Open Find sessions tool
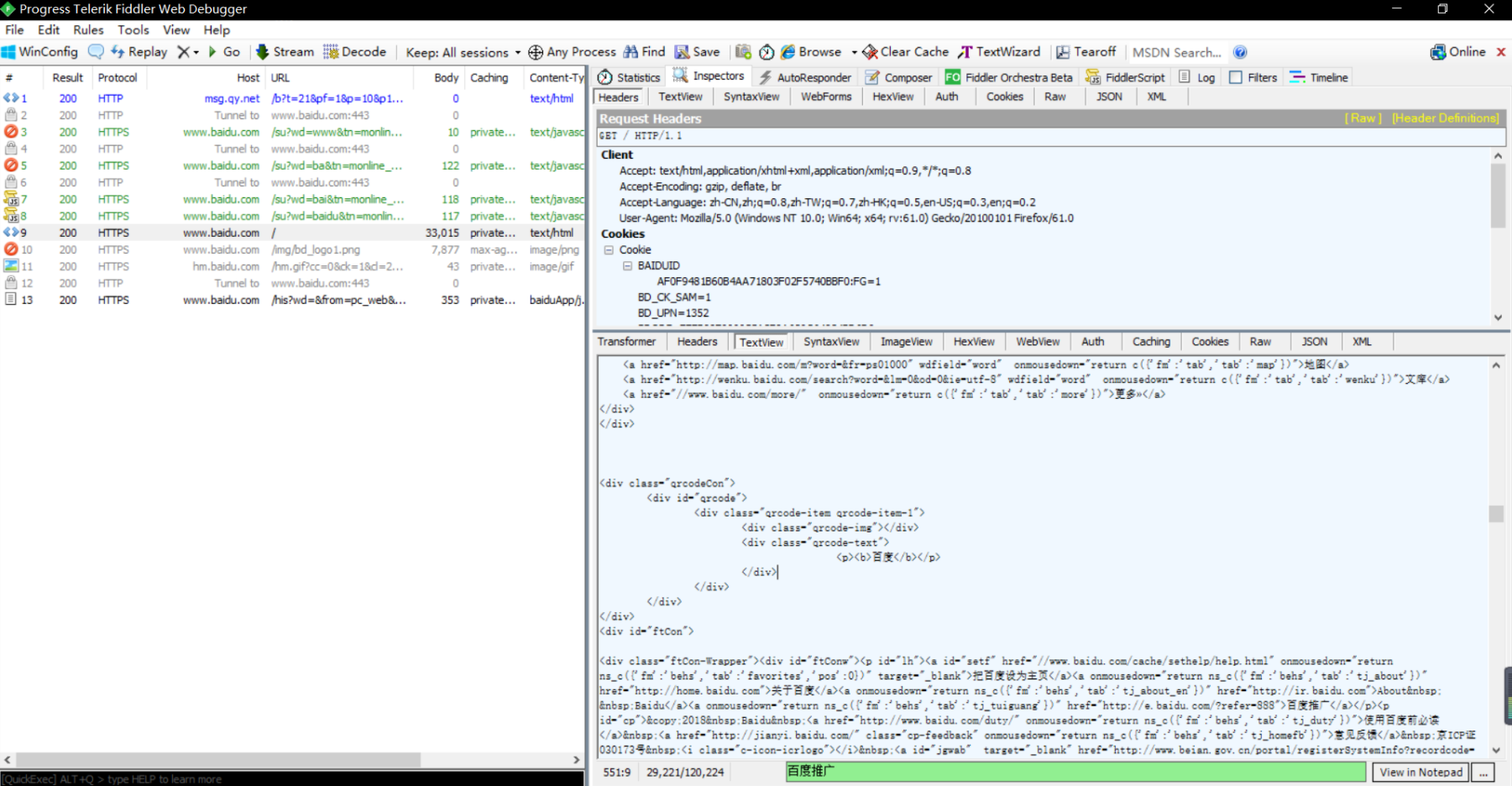This screenshot has width=1512, height=786. click(644, 52)
